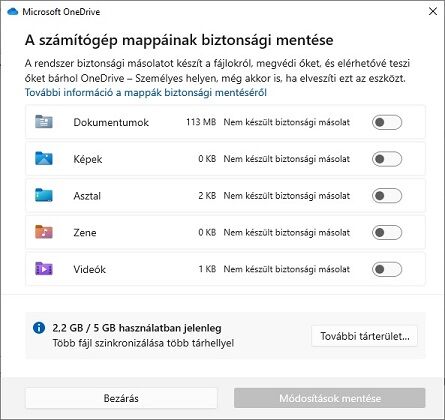Click the 2,2 GB / 5 GB storage text

(x=137, y=328)
